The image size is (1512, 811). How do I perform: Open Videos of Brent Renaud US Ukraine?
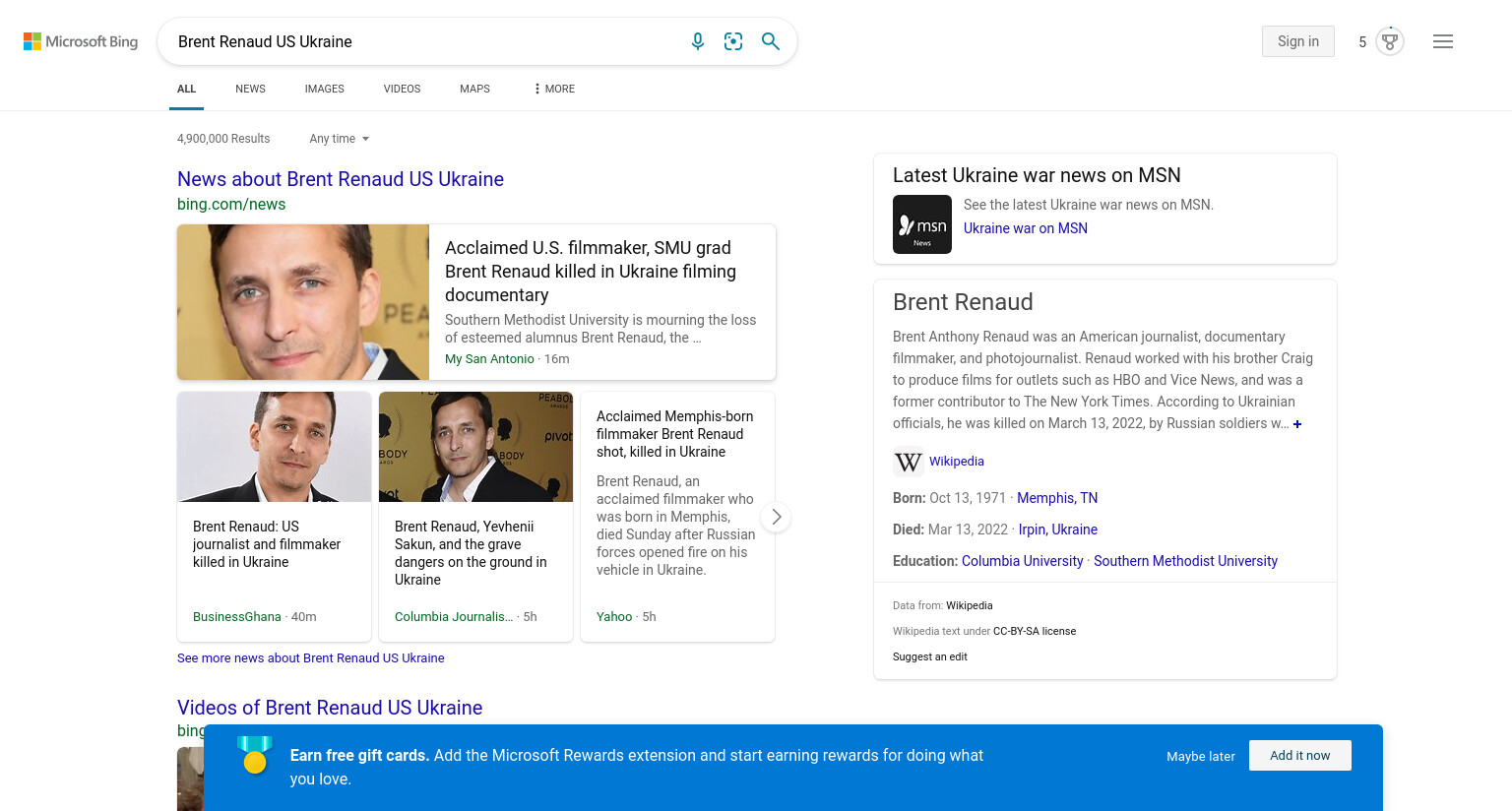point(330,708)
